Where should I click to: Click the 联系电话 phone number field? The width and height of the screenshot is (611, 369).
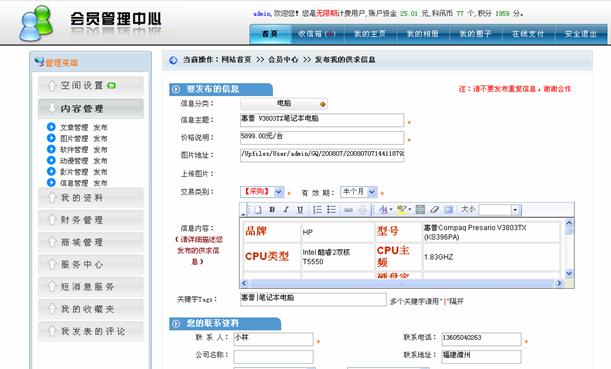click(x=481, y=339)
